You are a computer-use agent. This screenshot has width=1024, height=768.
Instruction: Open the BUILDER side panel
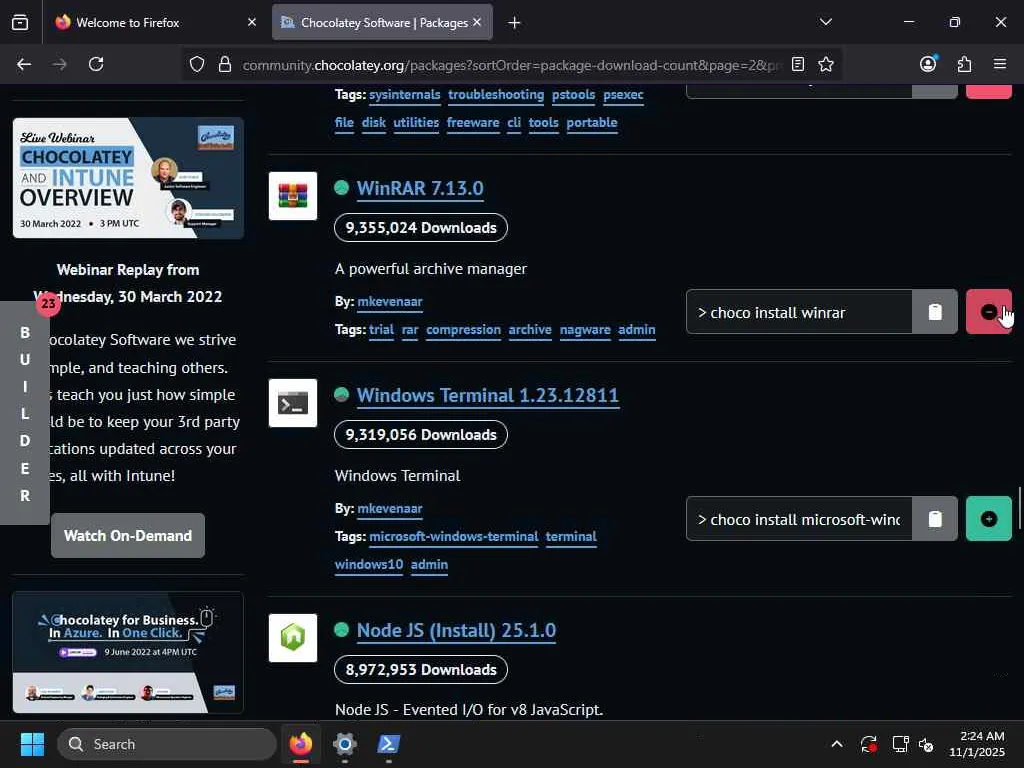pos(25,413)
